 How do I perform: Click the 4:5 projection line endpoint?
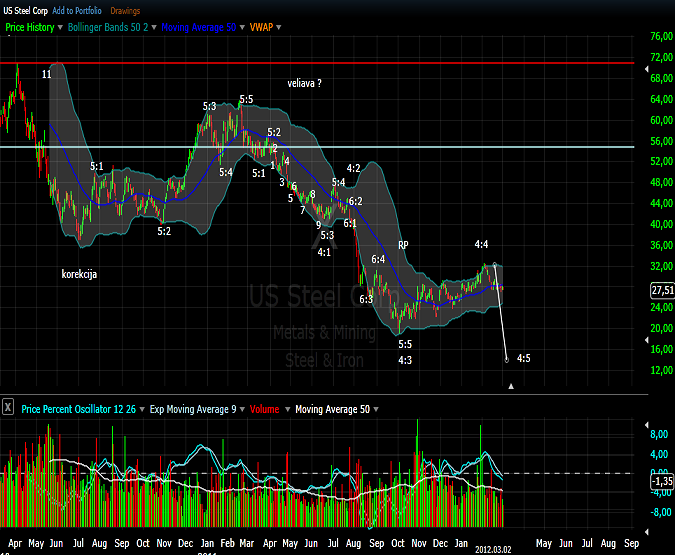(507, 358)
